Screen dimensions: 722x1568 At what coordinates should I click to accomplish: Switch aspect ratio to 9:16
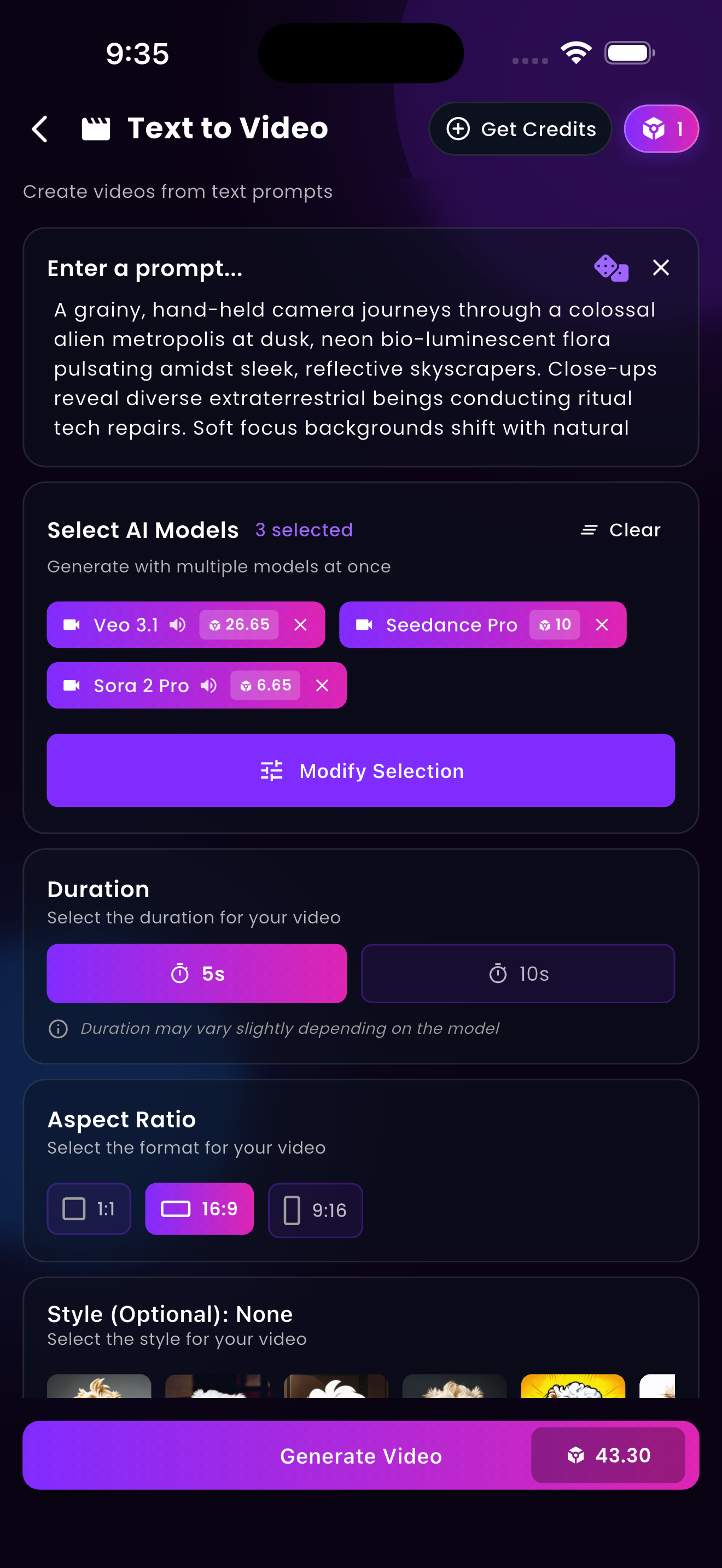click(x=316, y=1209)
